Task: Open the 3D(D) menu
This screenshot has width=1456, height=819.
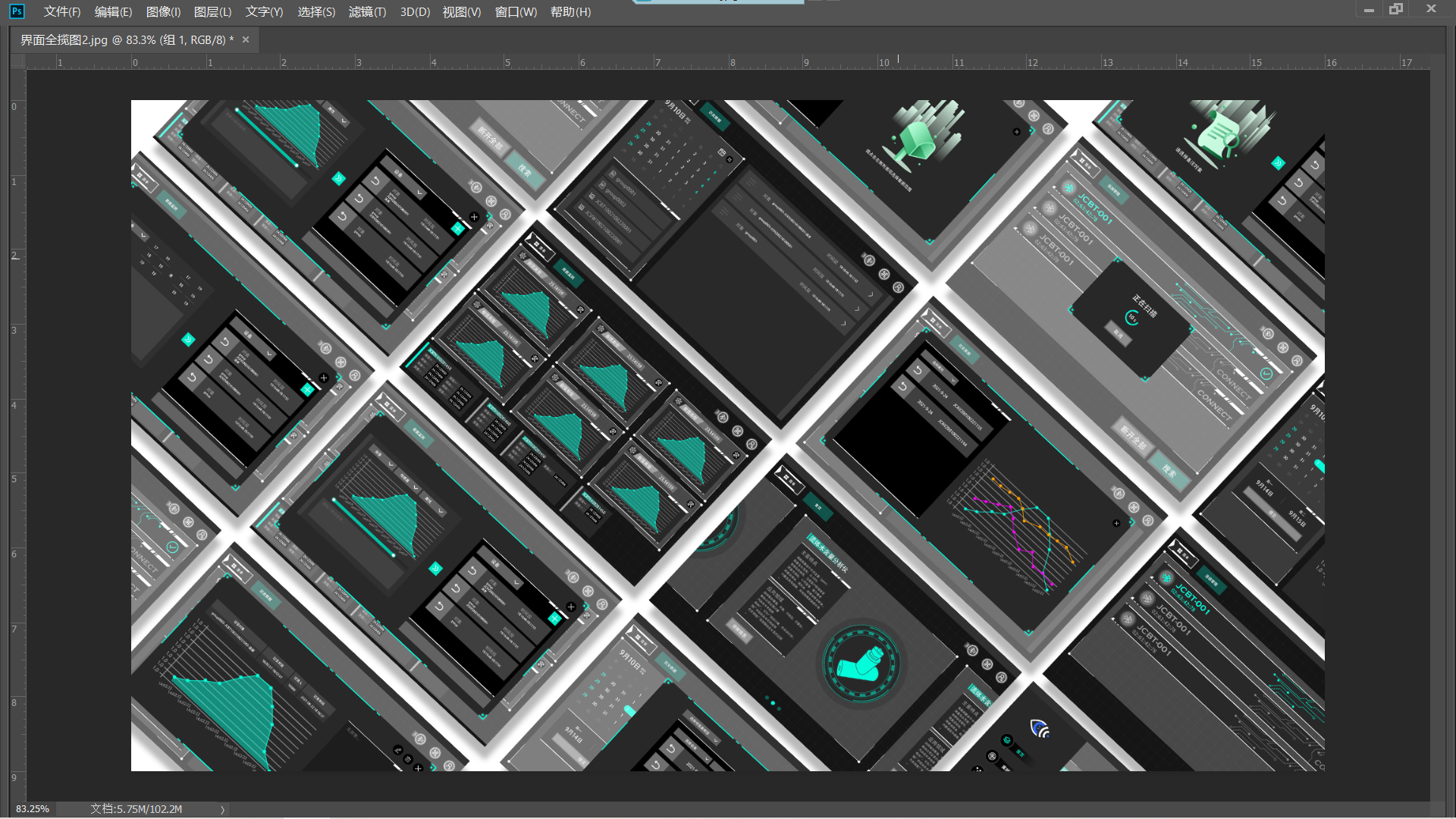Action: click(415, 12)
